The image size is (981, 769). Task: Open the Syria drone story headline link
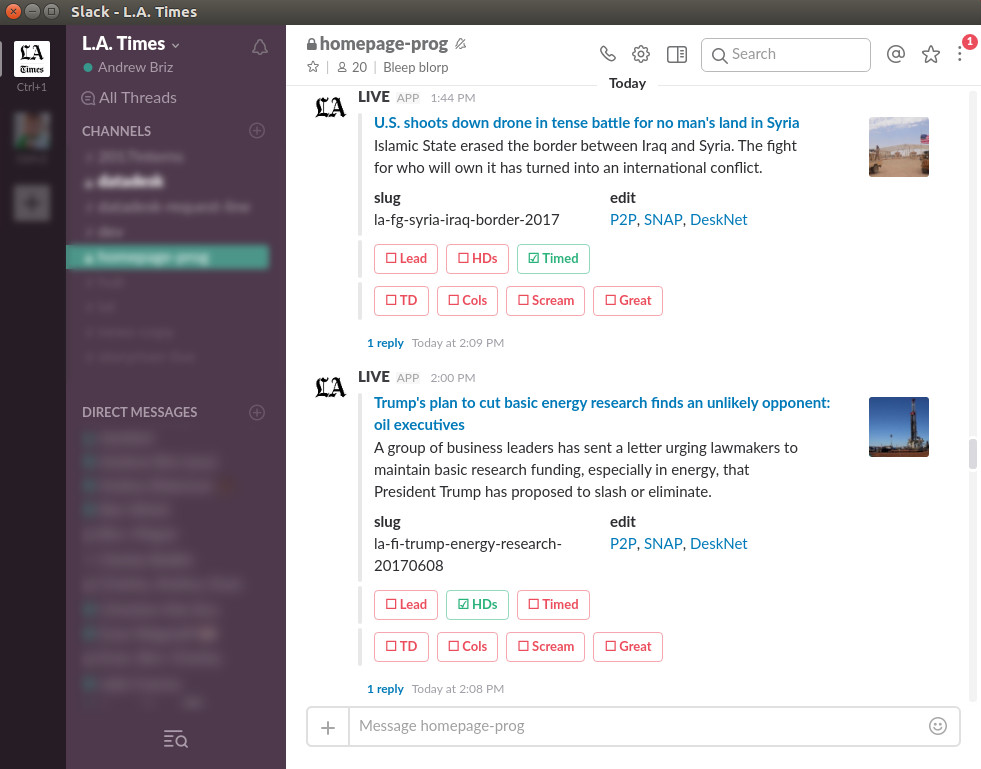[586, 123]
